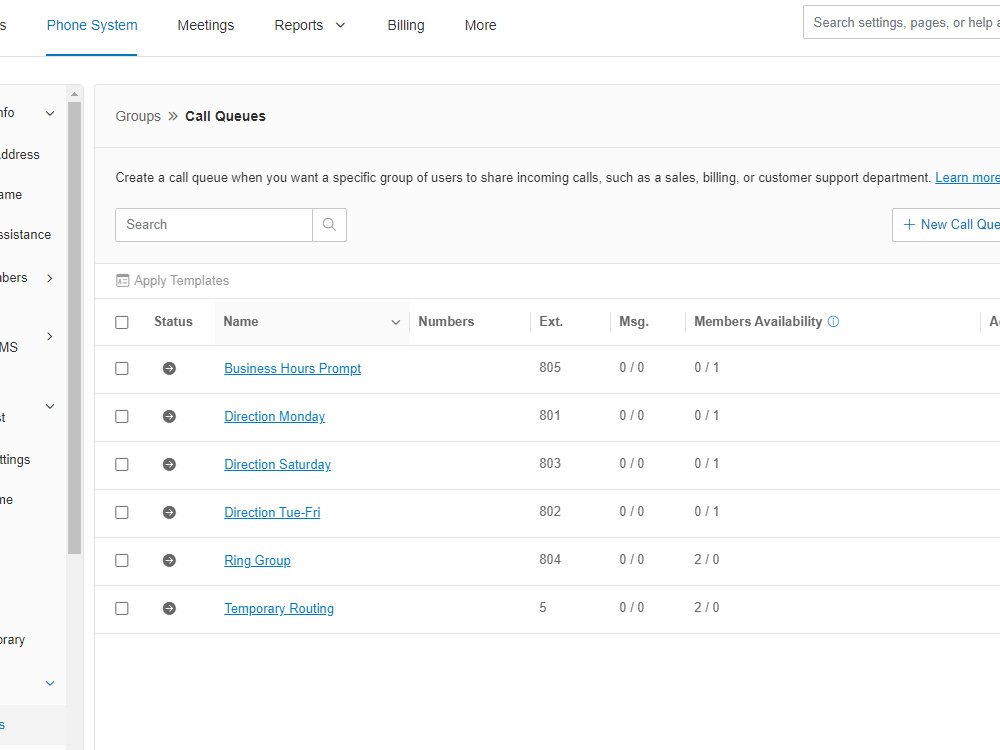Check the checkbox for Temporary Routing row
The height and width of the screenshot is (750, 1000).
pyautogui.click(x=122, y=607)
